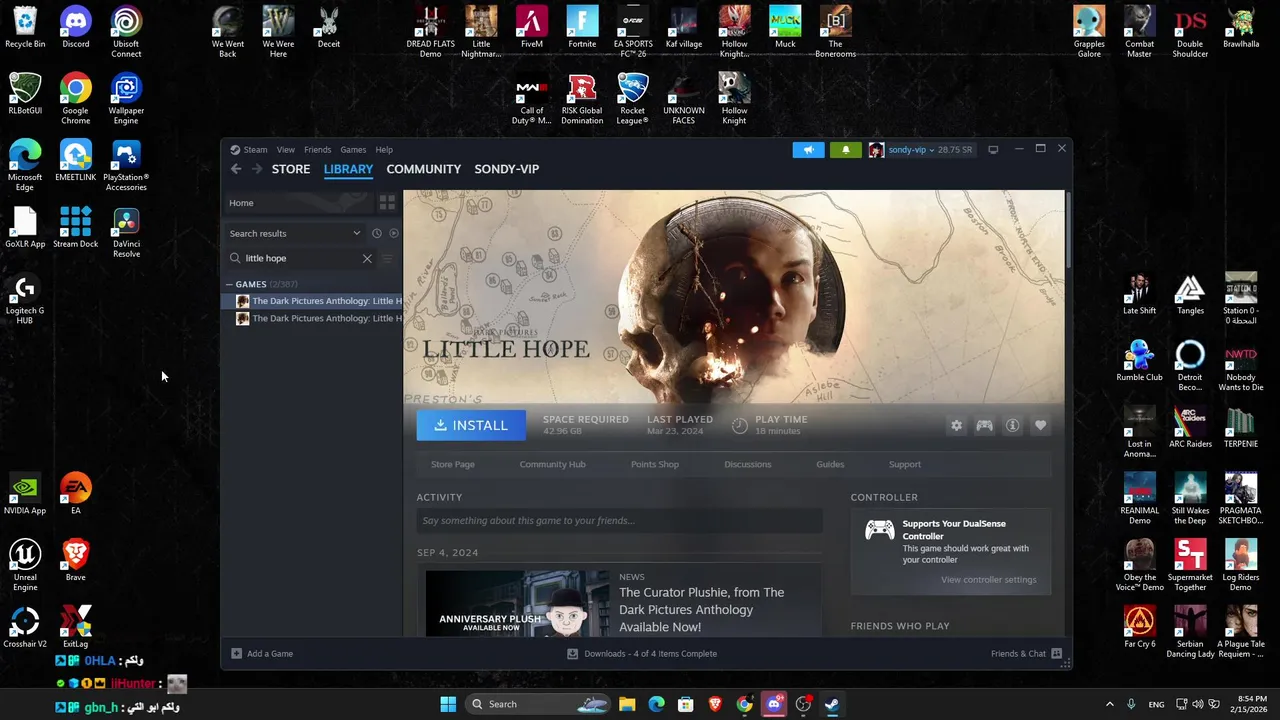The width and height of the screenshot is (1280, 720).
Task: Select Hollow Knight desktop icon under Kaf village
Action: tap(734, 99)
